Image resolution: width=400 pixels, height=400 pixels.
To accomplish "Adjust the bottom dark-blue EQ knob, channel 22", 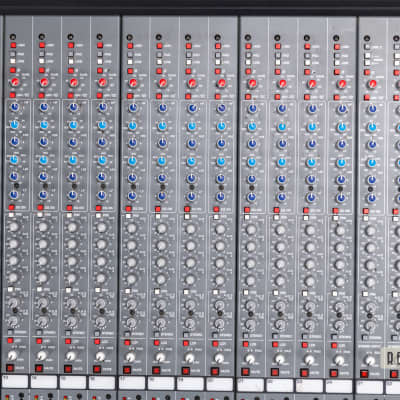I will tap(281, 198).
